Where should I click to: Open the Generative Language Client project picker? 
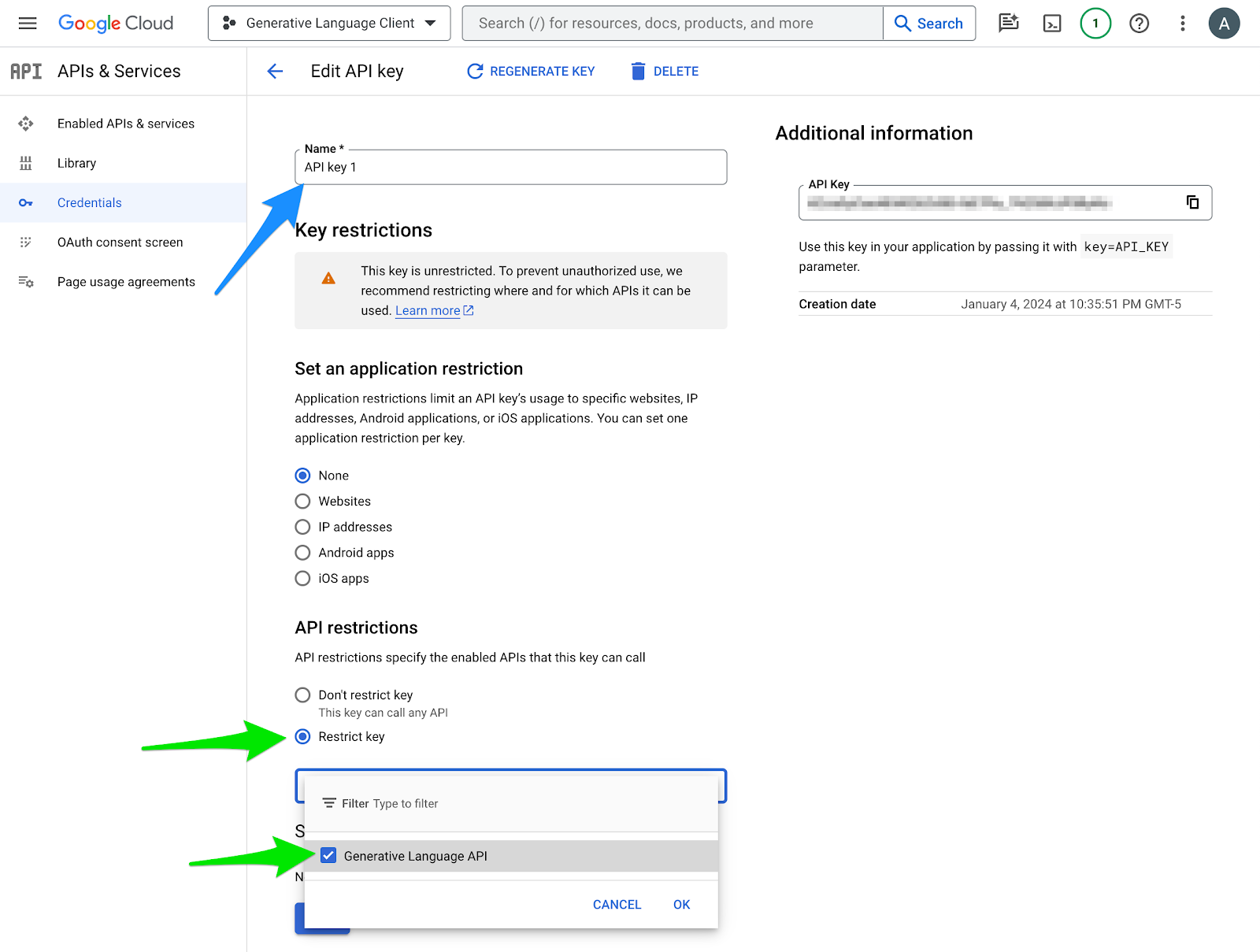pos(329,24)
